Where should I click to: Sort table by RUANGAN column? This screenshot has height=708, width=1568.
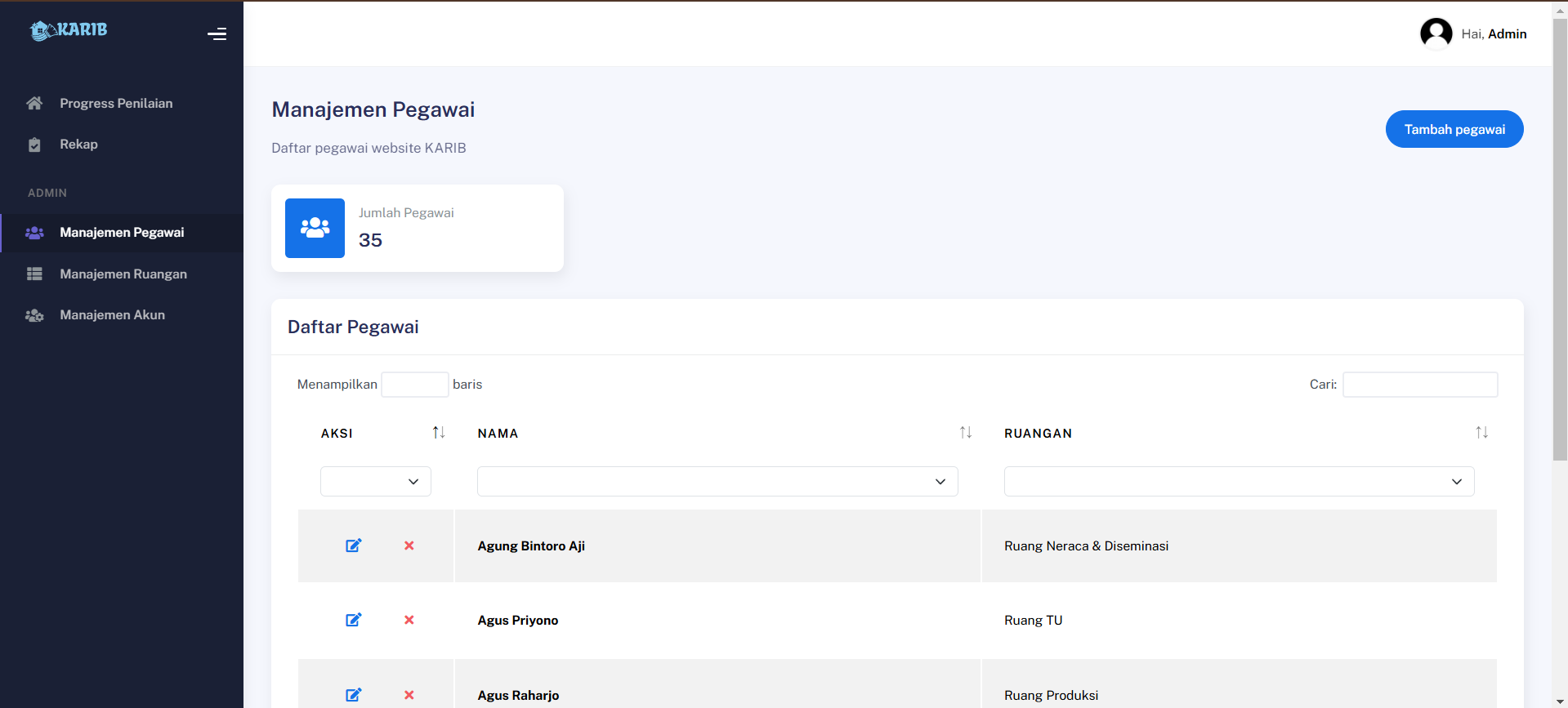click(1481, 433)
